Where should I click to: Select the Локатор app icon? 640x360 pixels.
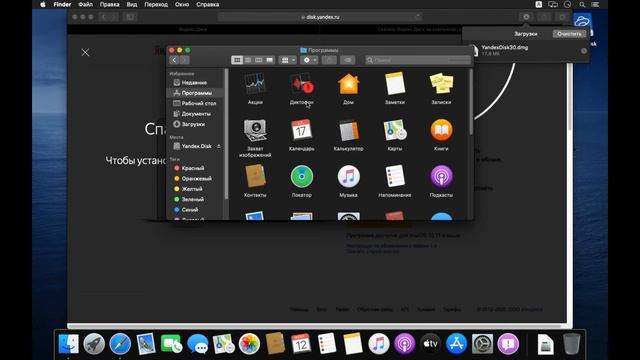(302, 176)
